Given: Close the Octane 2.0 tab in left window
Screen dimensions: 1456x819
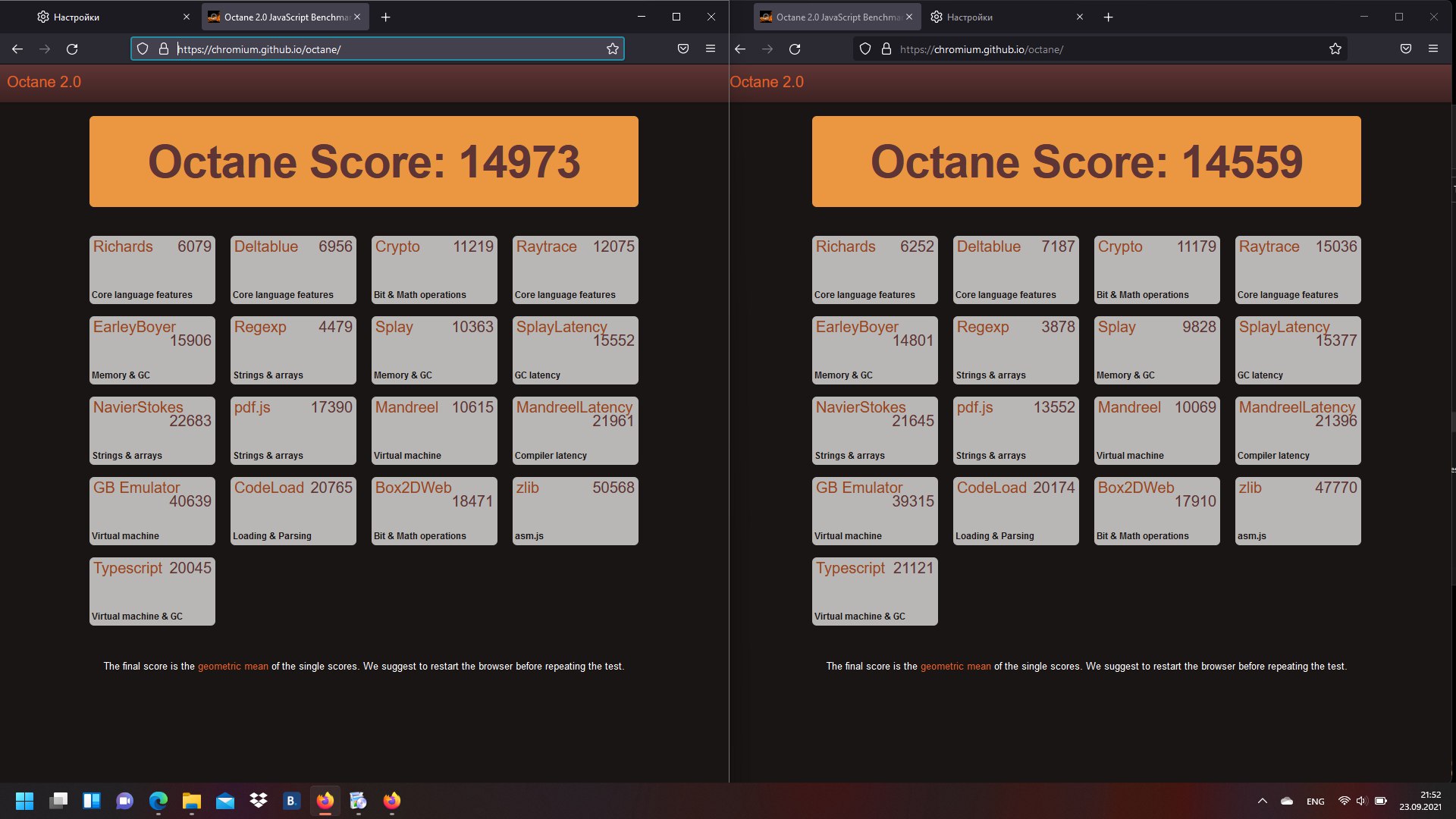Looking at the screenshot, I should tap(358, 17).
